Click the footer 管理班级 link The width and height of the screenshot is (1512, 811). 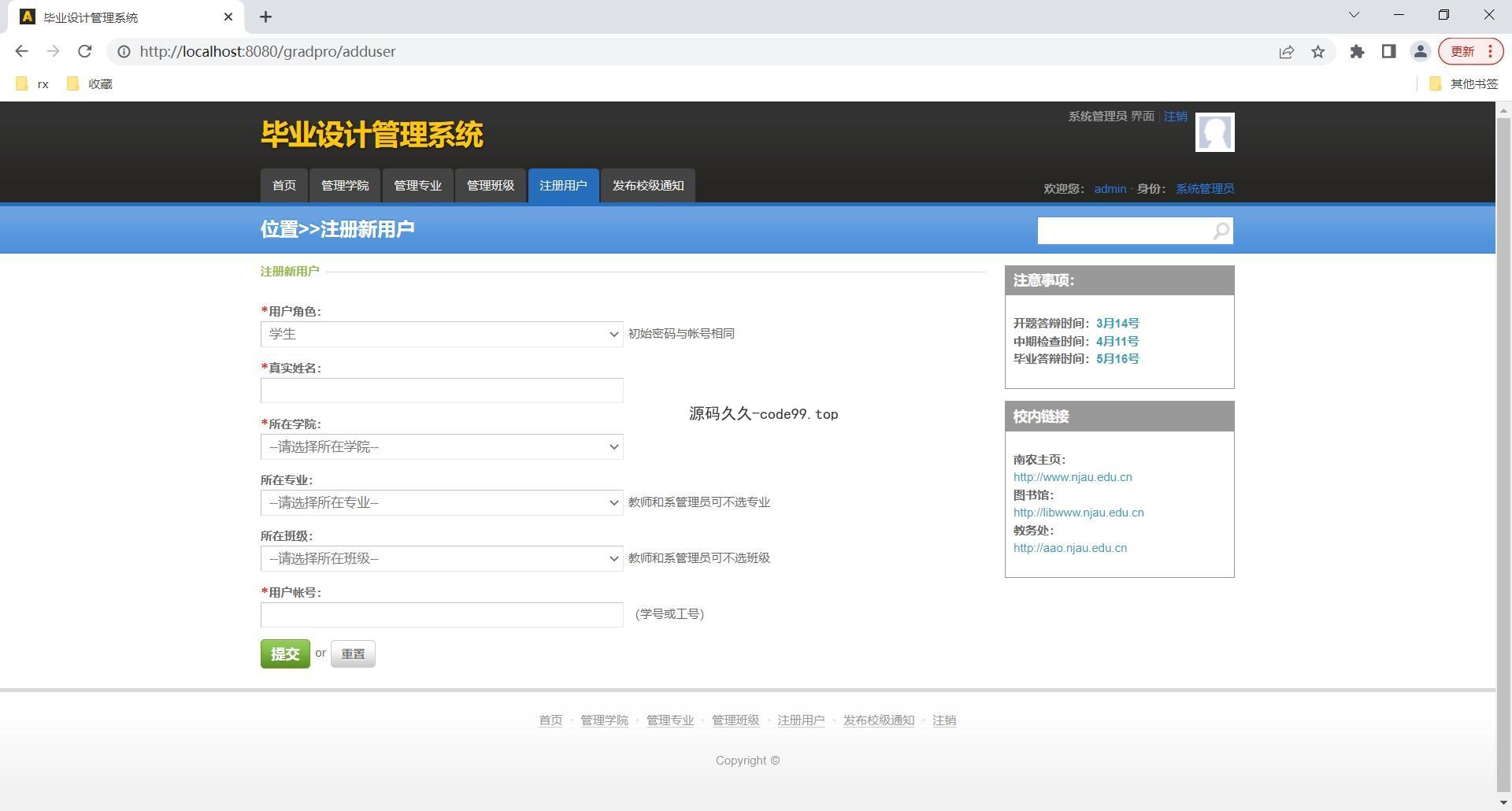736,720
